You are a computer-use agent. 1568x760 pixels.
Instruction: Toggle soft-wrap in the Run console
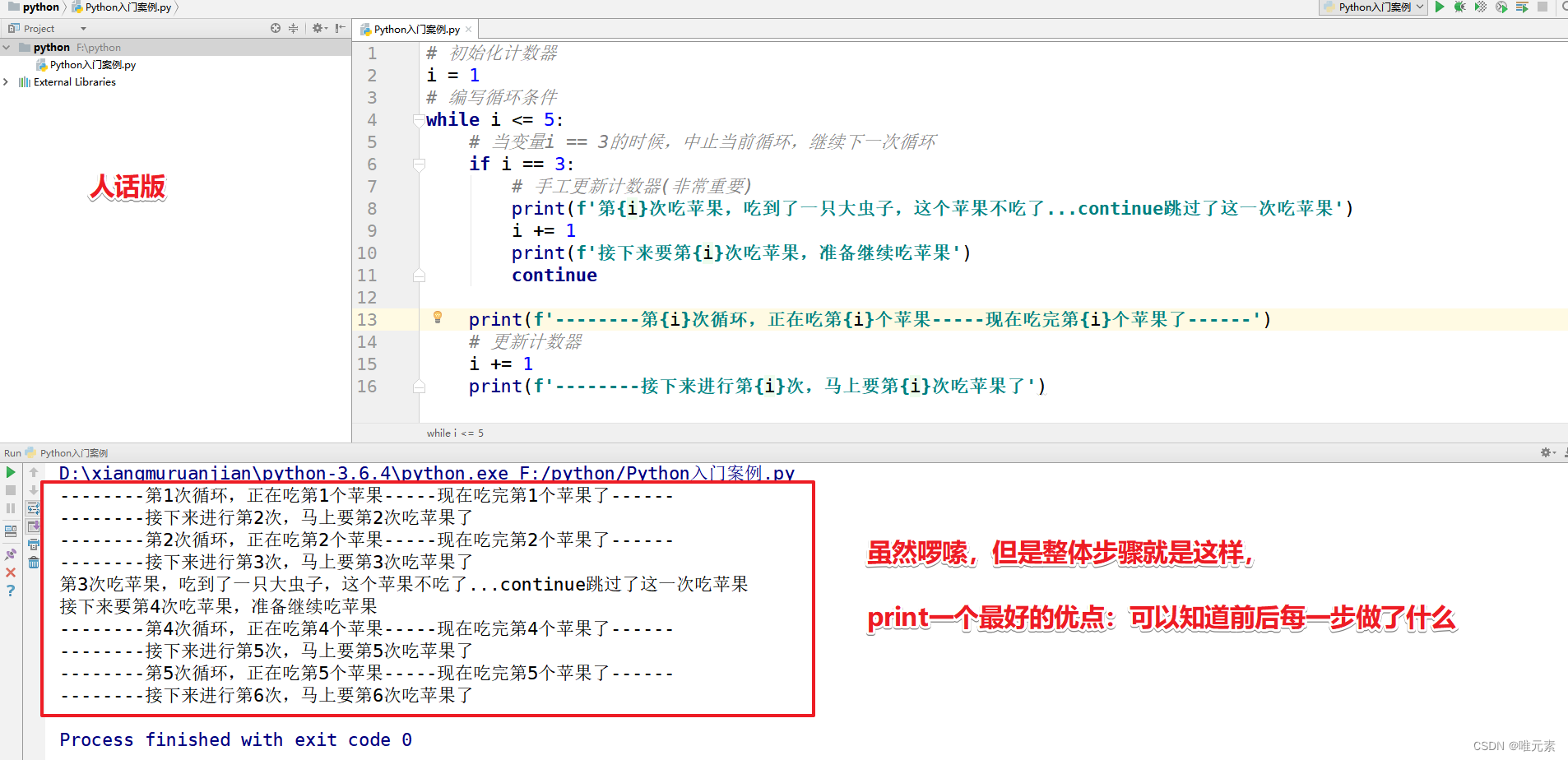point(34,508)
